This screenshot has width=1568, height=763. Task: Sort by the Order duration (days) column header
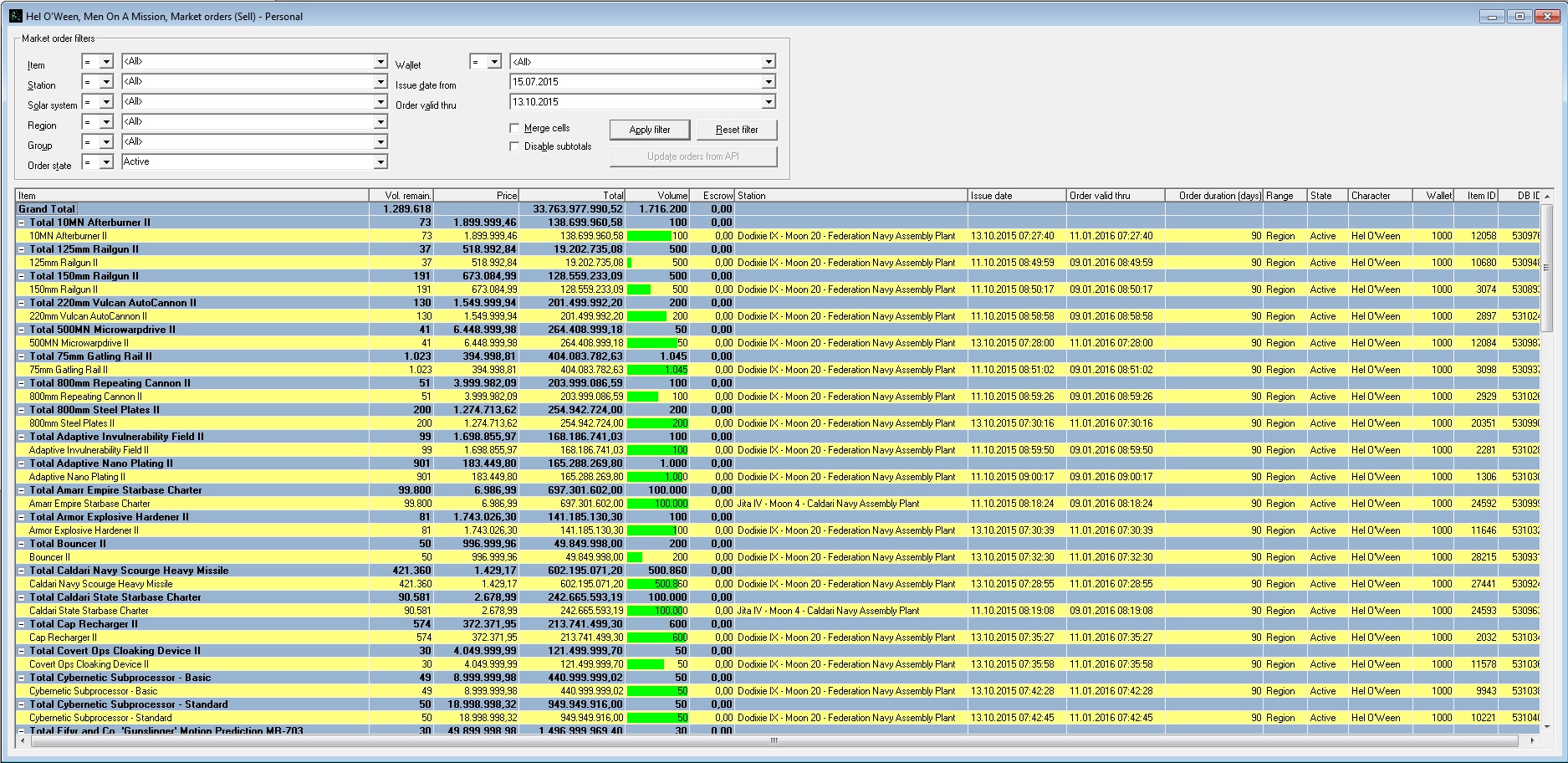pos(1214,196)
